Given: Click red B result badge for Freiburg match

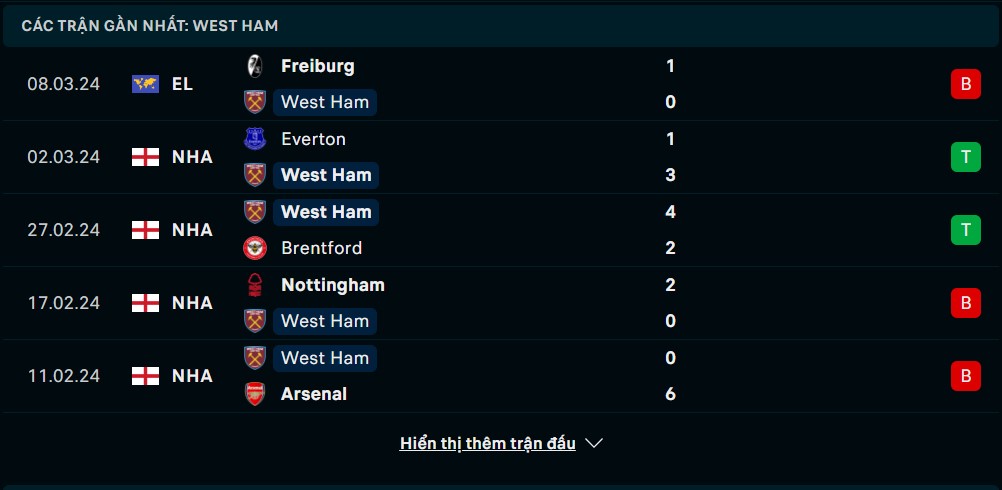Looking at the screenshot, I should [x=966, y=84].
